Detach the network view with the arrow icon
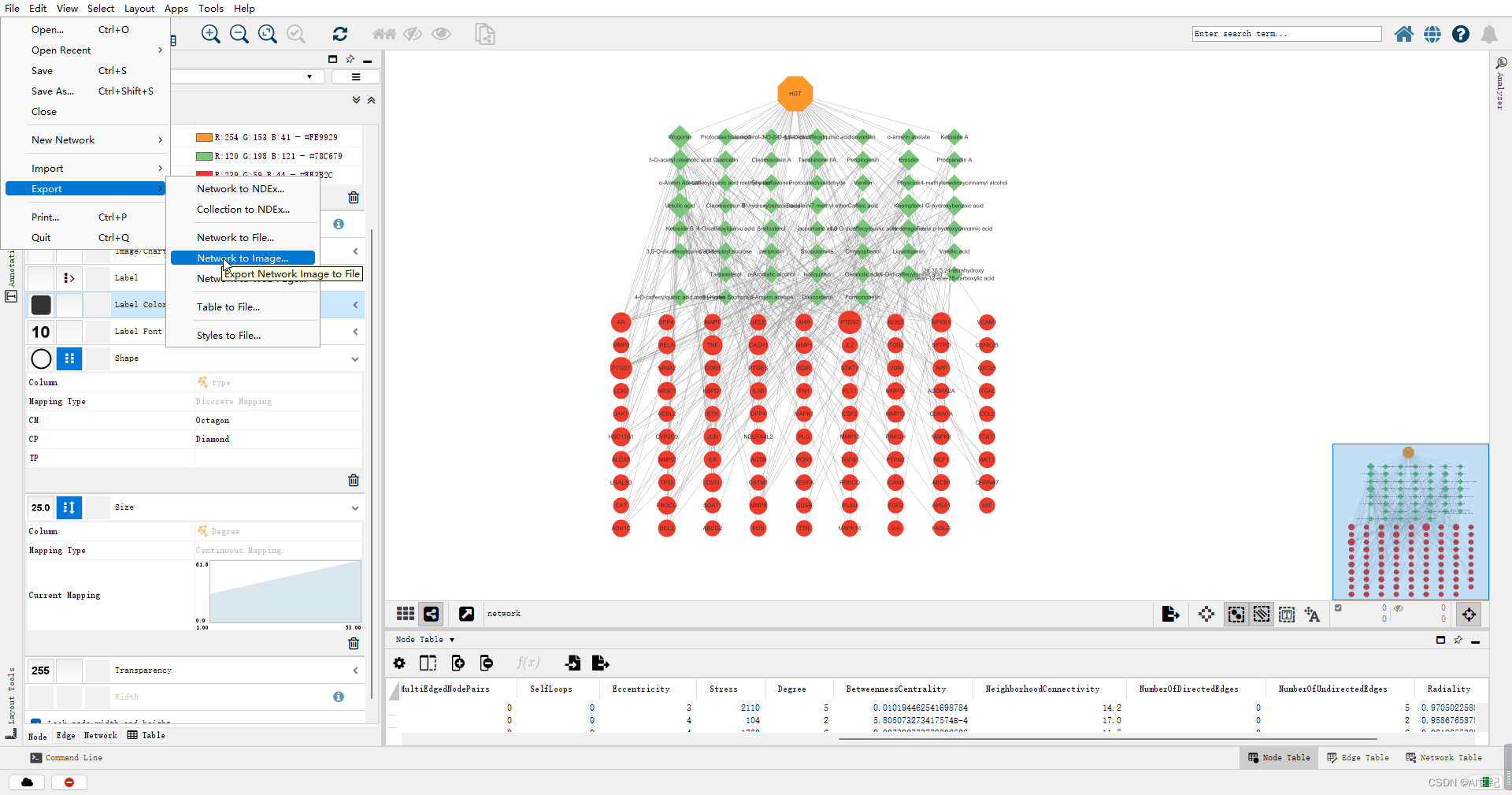 click(467, 614)
